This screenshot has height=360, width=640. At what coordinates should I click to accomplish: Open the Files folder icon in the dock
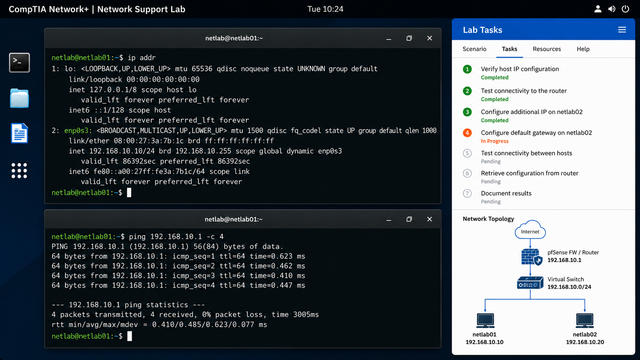click(19, 98)
